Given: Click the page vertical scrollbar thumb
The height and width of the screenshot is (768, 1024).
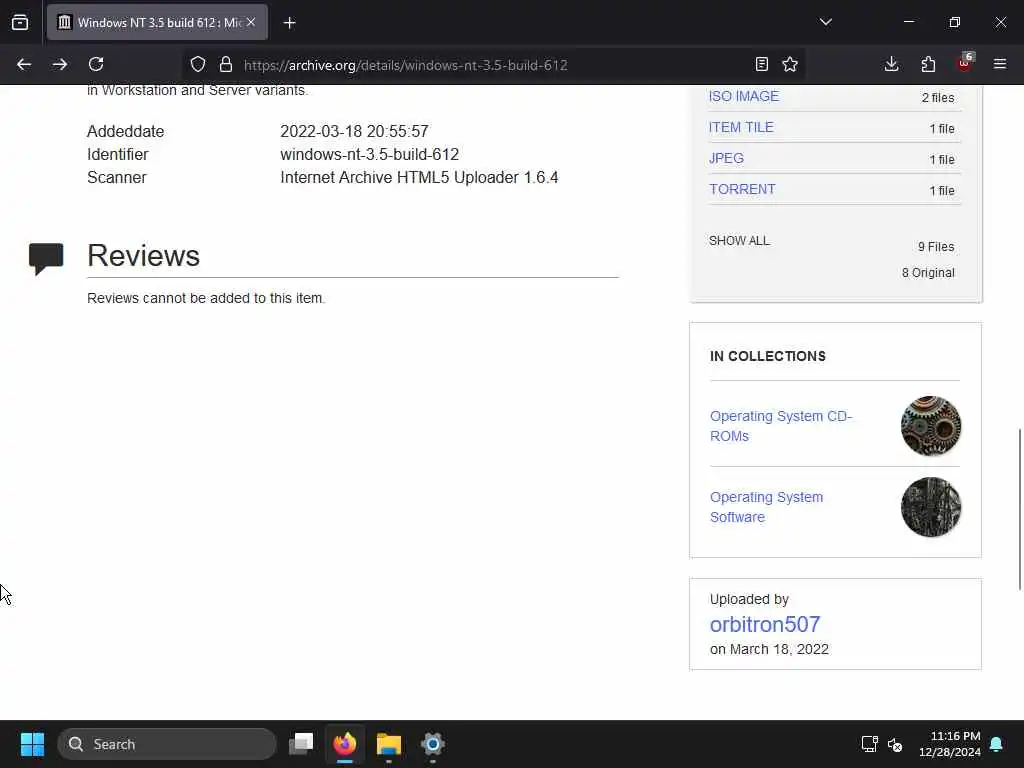Looking at the screenshot, I should 1019,509.
